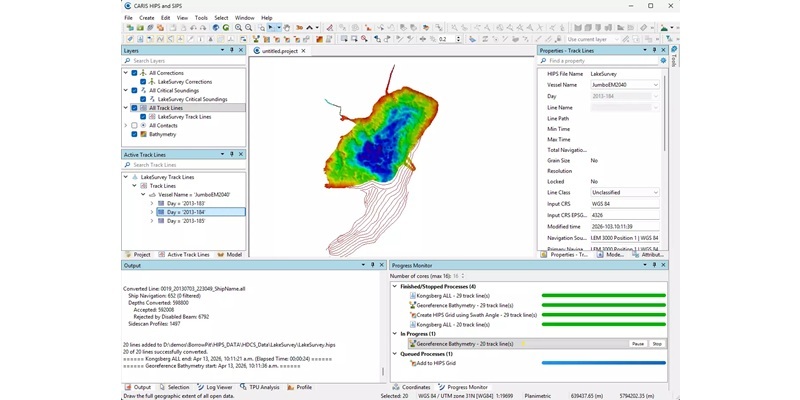800x400 pixels.
Task: Click the Redo arrow icon
Action: pos(203,28)
